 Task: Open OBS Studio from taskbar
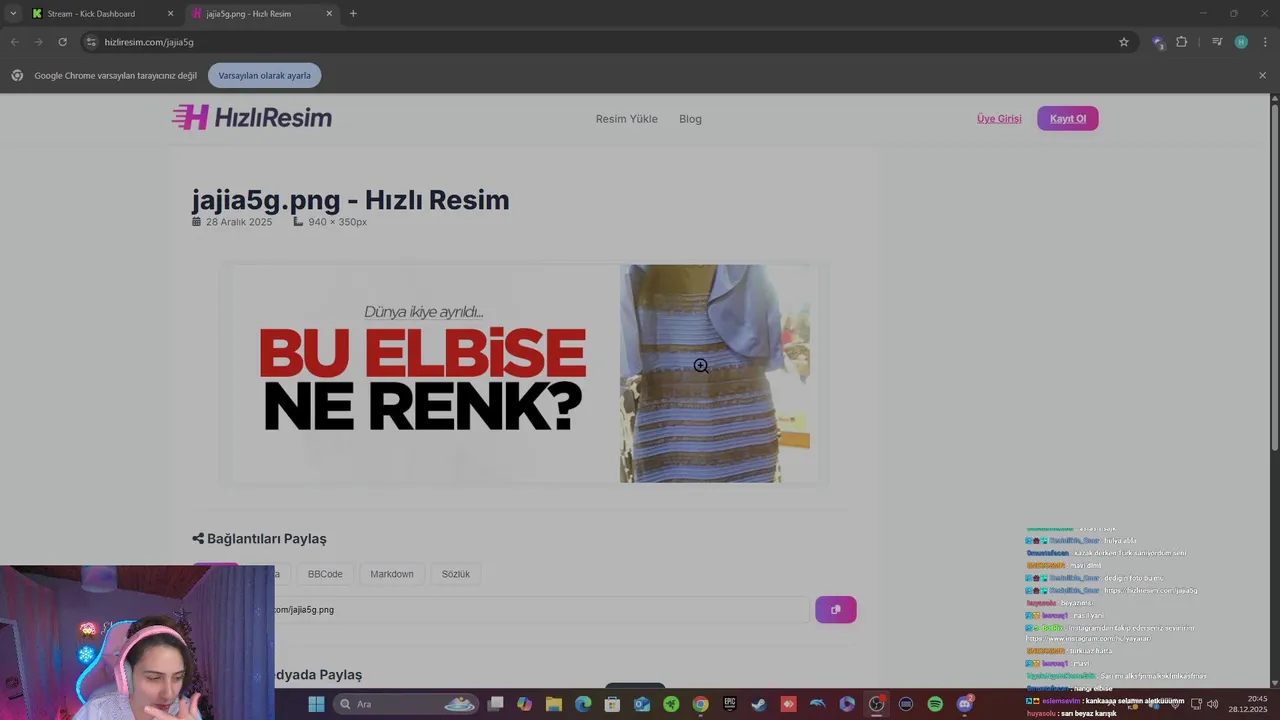tap(876, 704)
